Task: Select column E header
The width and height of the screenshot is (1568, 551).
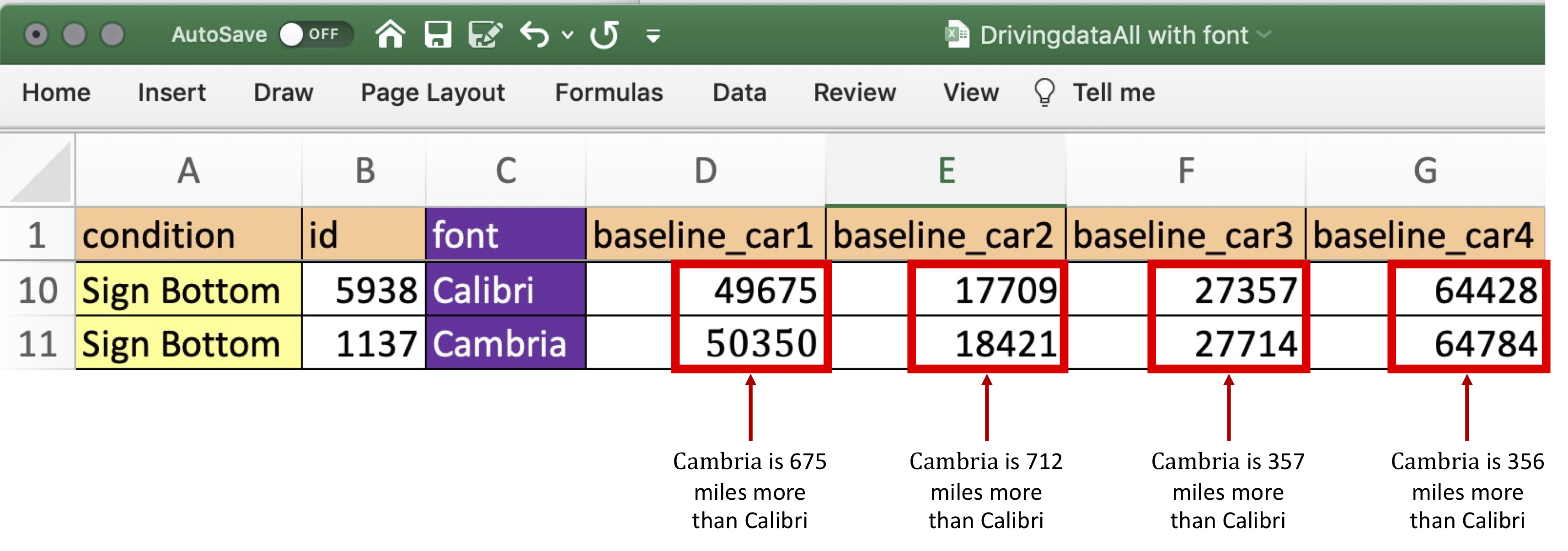Action: coord(946,170)
